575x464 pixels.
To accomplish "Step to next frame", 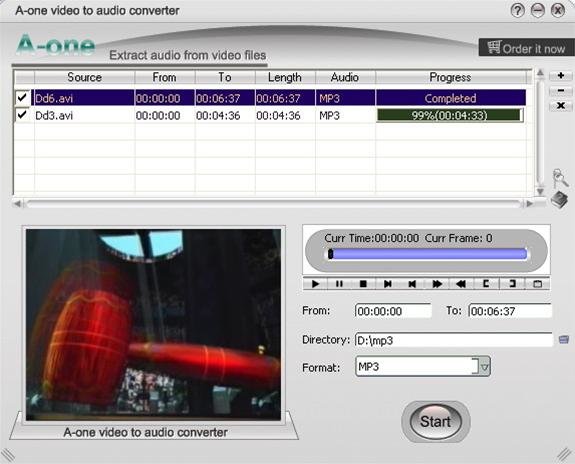I will [388, 284].
